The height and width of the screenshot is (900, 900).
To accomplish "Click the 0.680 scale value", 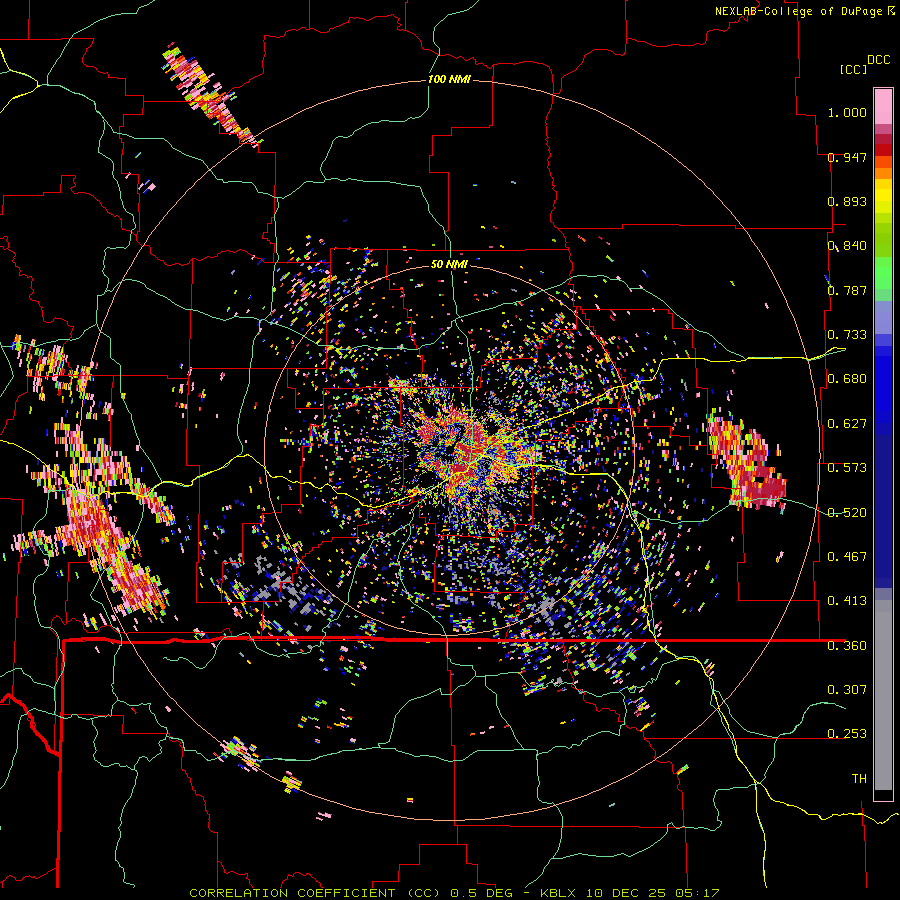I will click(847, 379).
